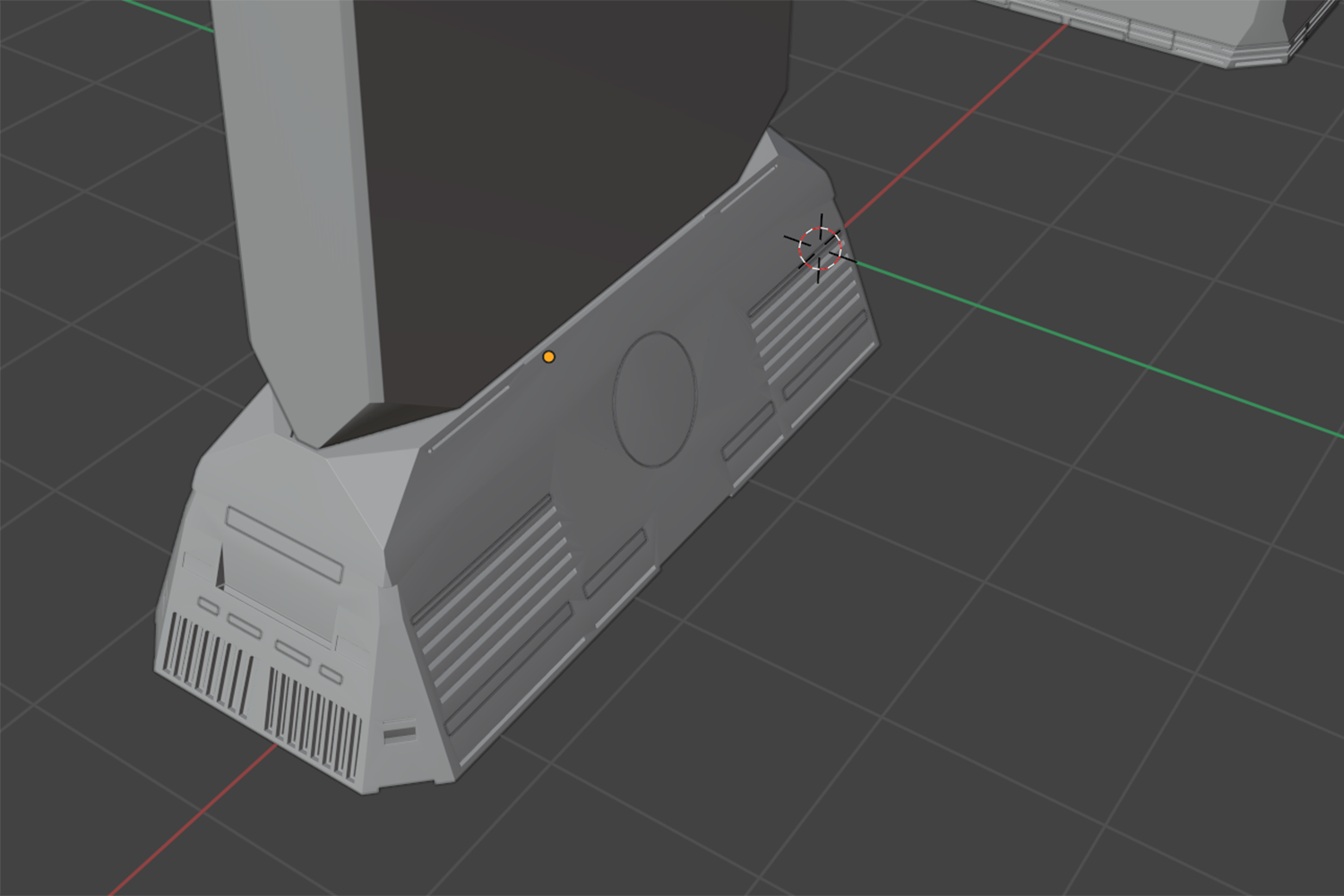Click the orange object origin dot

click(x=548, y=357)
